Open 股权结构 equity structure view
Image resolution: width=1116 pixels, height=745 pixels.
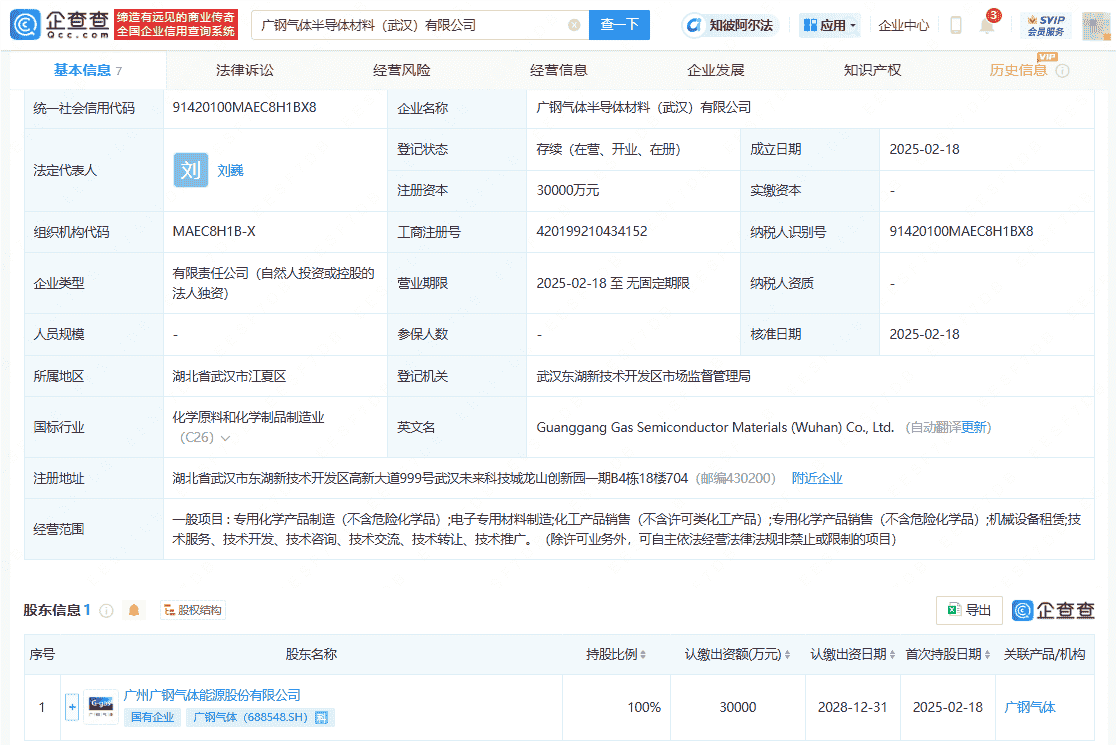coord(192,610)
